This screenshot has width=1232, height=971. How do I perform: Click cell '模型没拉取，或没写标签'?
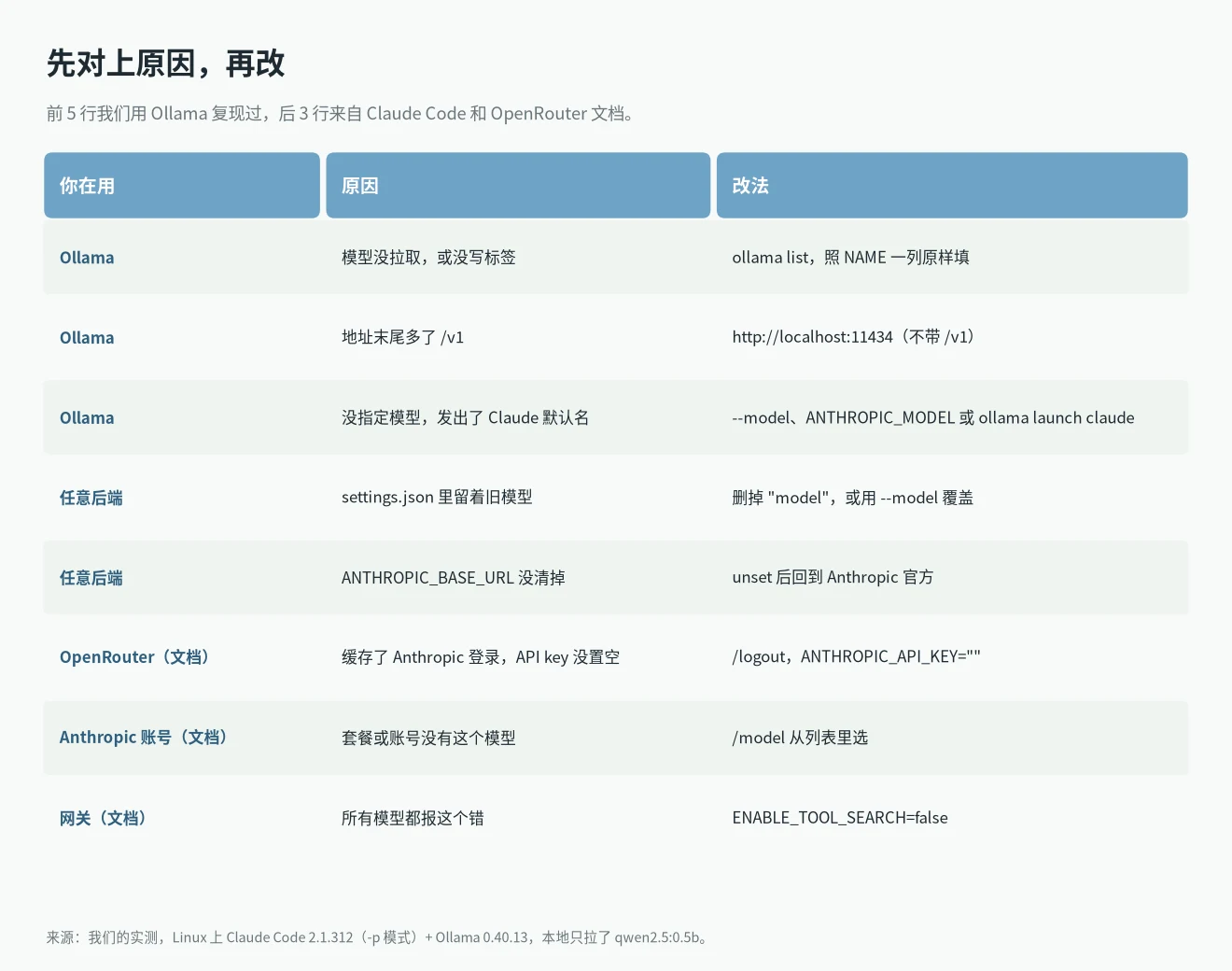[428, 258]
